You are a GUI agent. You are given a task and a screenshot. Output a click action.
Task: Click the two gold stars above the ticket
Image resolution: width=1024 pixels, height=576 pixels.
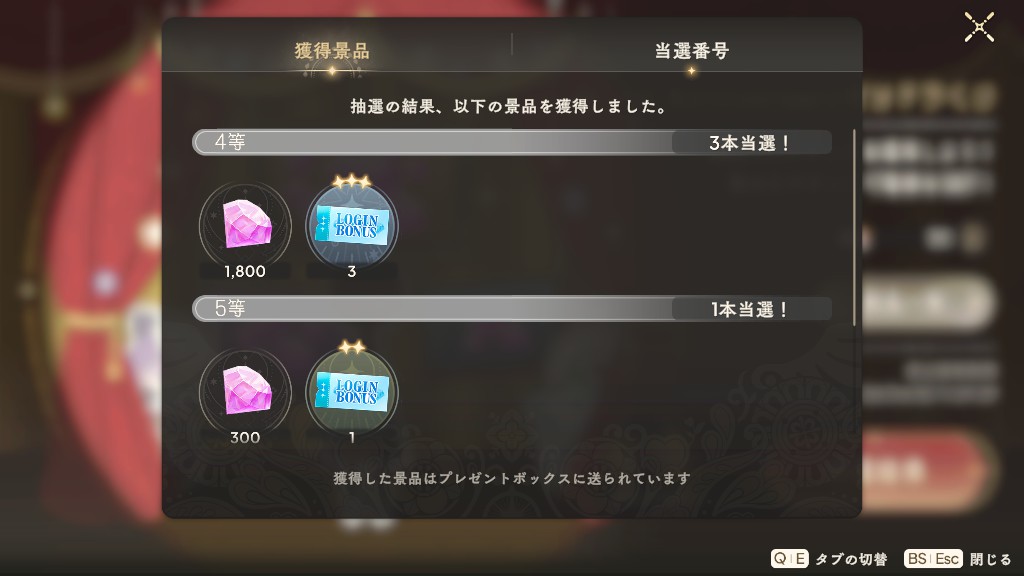(x=352, y=347)
